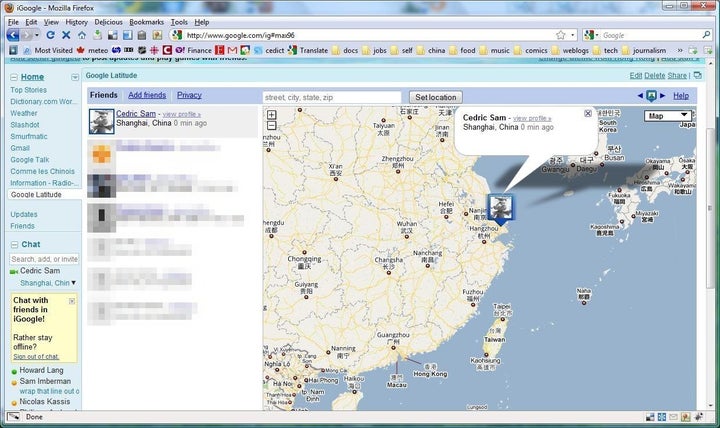Screen dimensions: 720x428
Task: Go back using the browser back arrow
Action: [13, 35]
